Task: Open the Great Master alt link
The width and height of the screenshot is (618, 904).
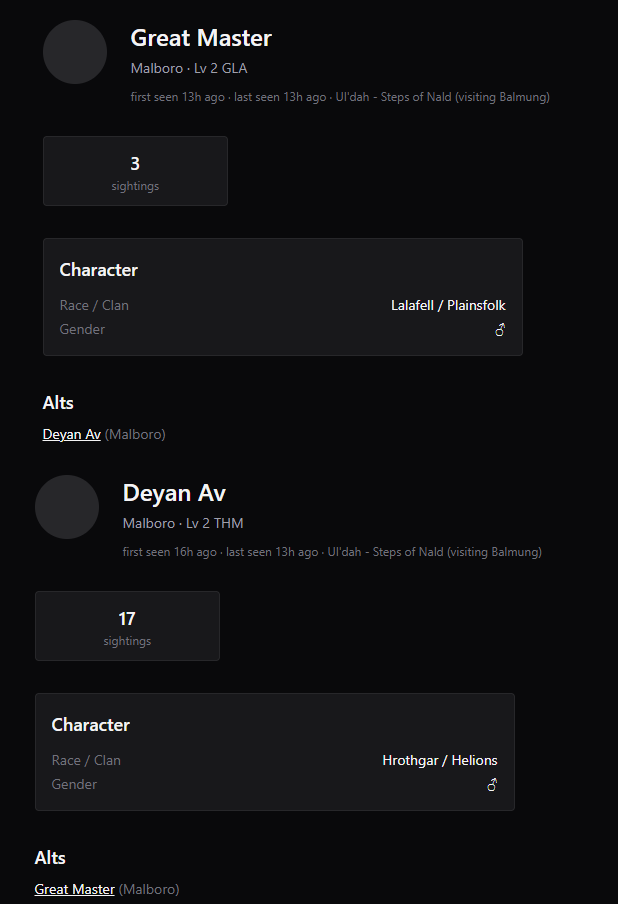Action: (74, 889)
